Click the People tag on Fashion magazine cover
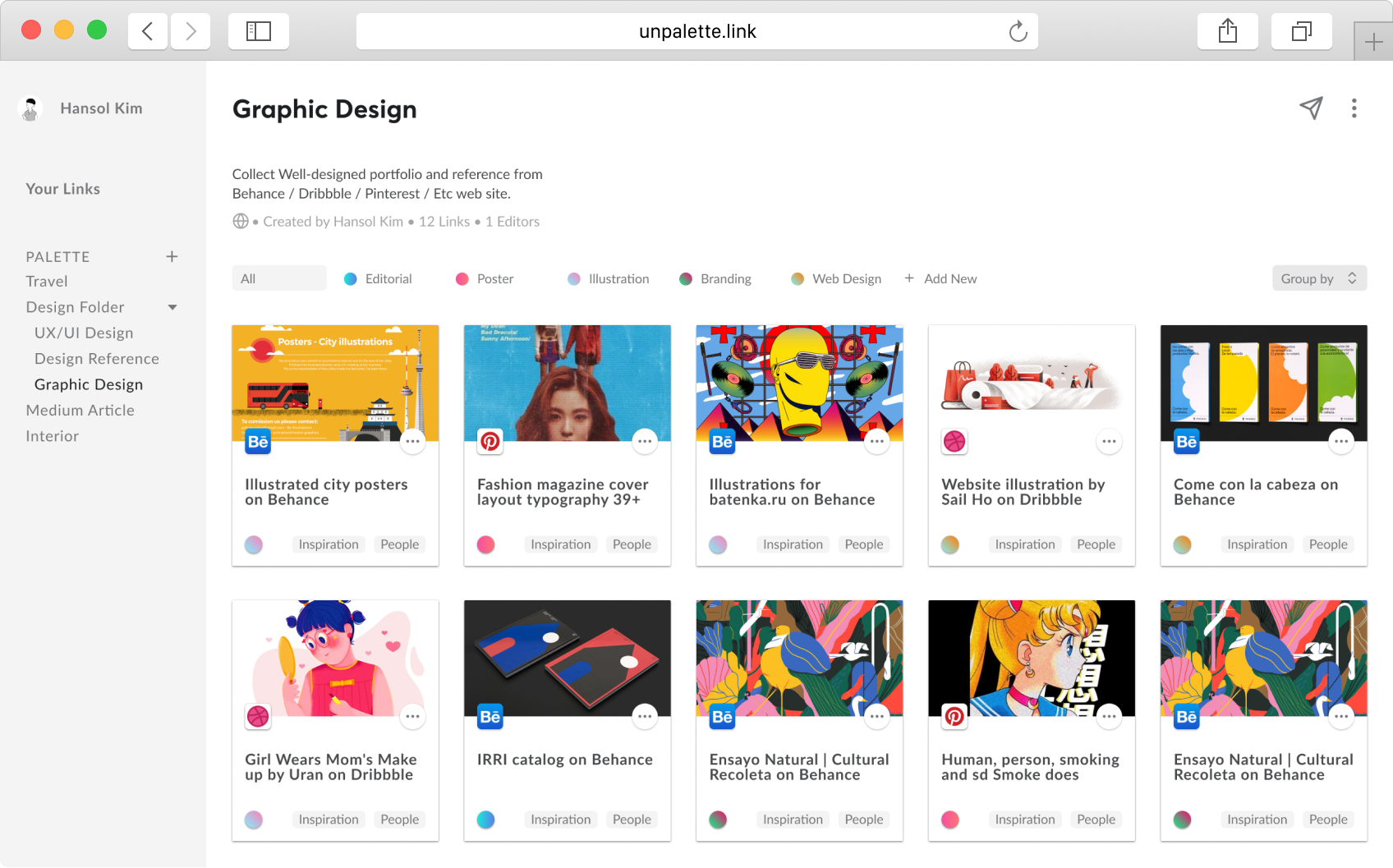Screen dimensions: 1393x868 tap(632, 544)
